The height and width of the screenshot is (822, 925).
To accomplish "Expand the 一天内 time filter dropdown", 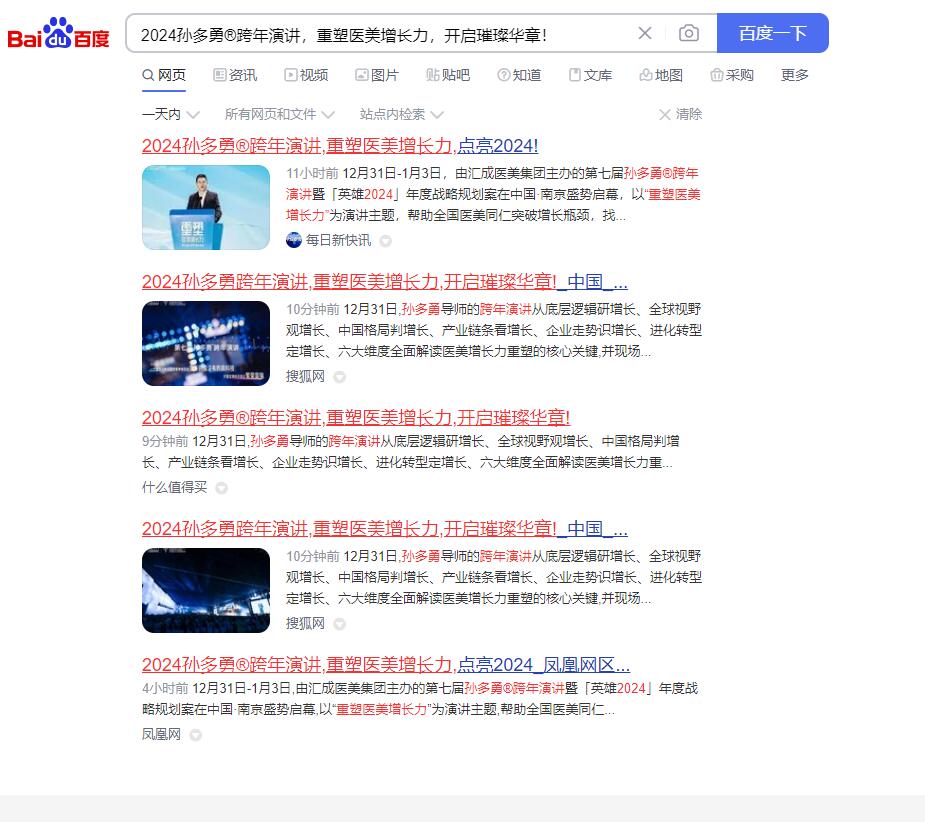I will pyautogui.click(x=171, y=114).
